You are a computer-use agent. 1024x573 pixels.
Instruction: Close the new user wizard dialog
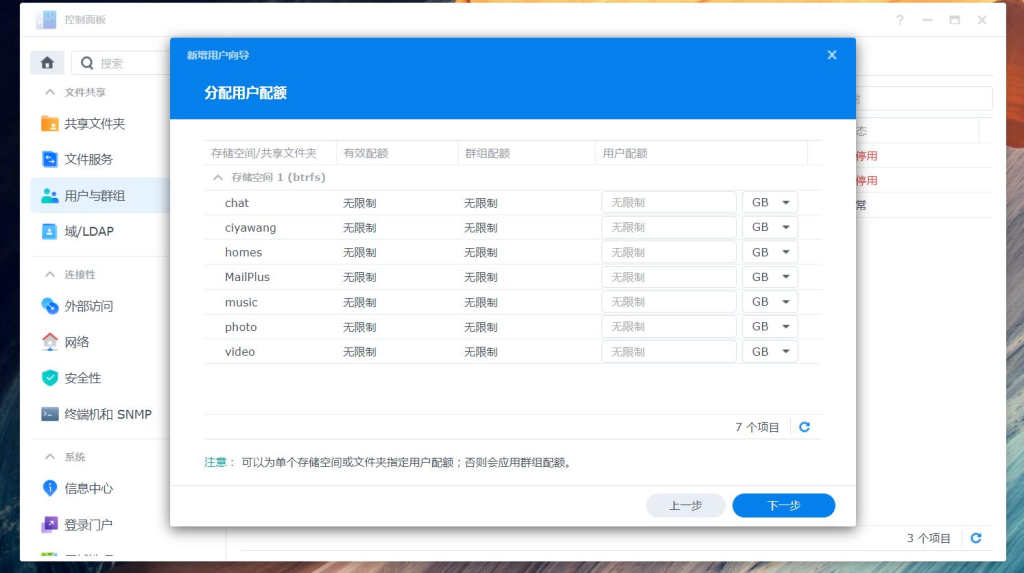832,55
